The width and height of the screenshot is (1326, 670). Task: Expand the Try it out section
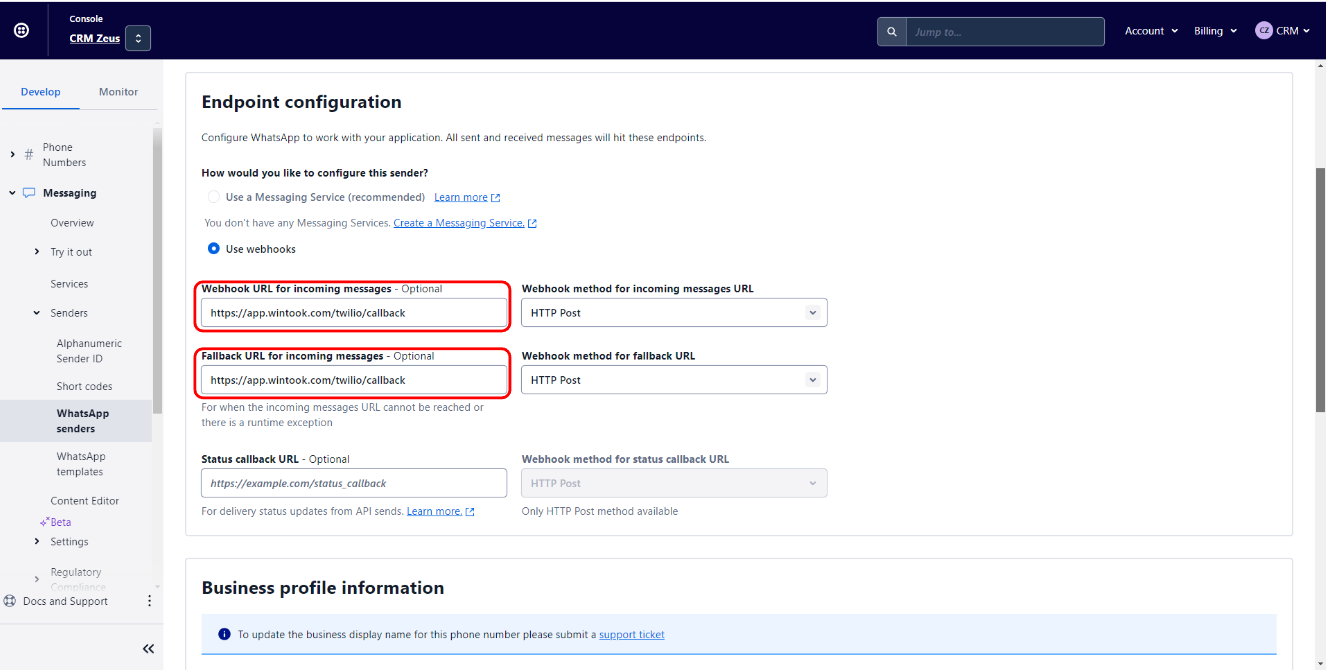[37, 252]
